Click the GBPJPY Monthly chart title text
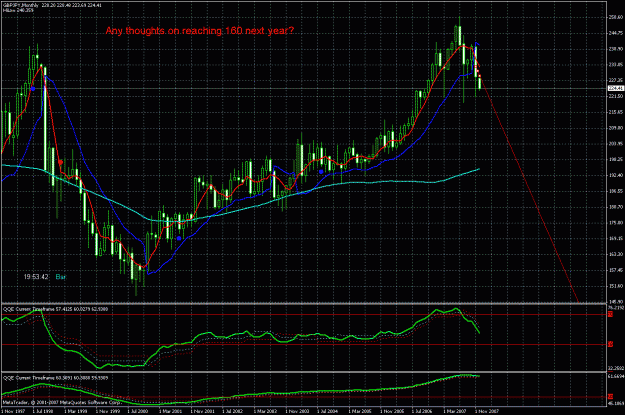 pos(21,5)
